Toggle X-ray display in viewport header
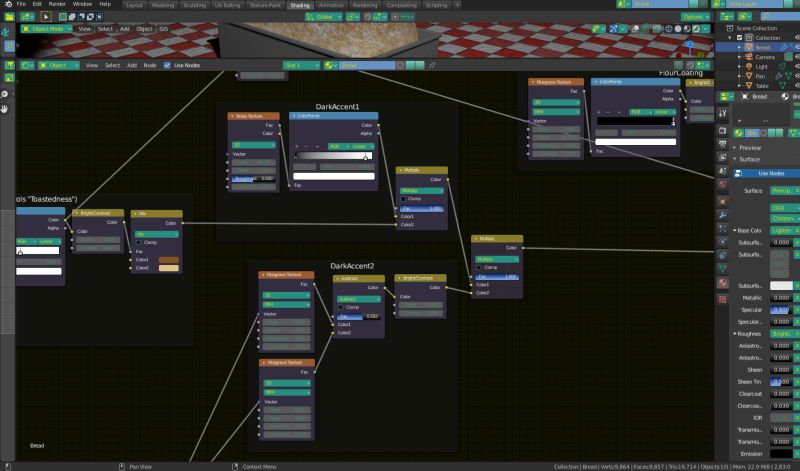Screen dimensions: 800x471 pos(658,29)
